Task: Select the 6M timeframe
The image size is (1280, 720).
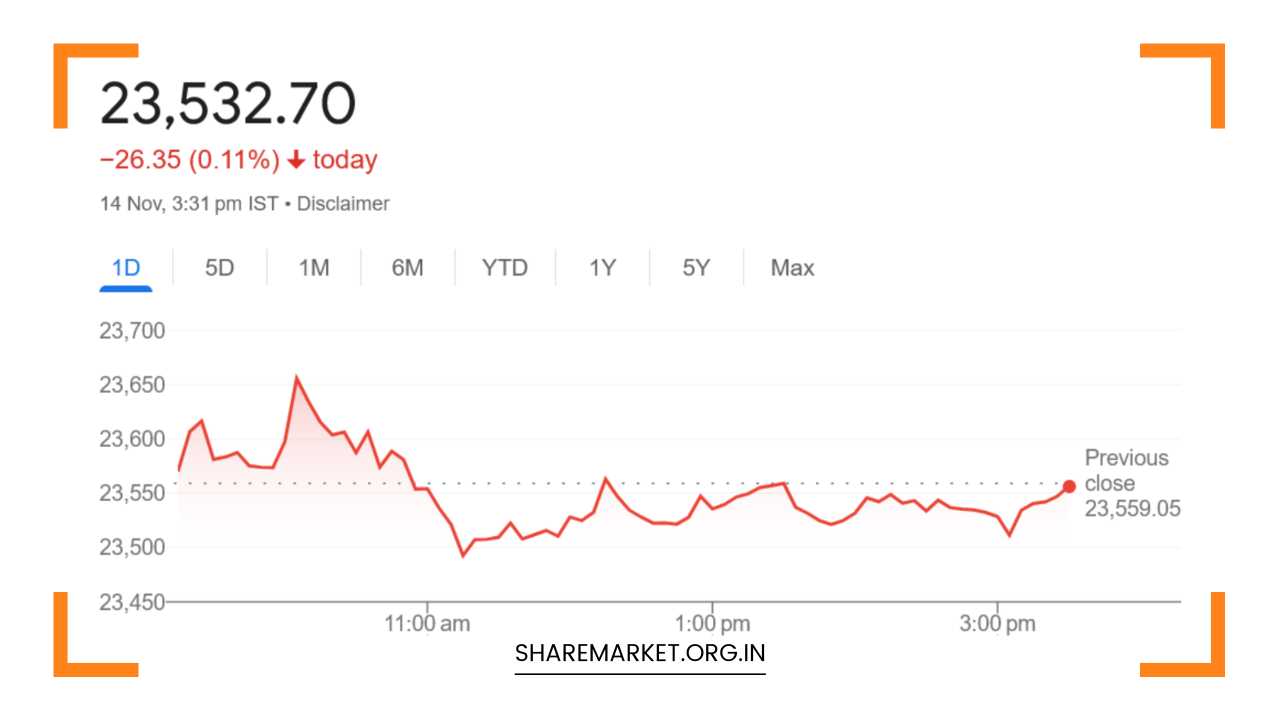Action: point(408,268)
